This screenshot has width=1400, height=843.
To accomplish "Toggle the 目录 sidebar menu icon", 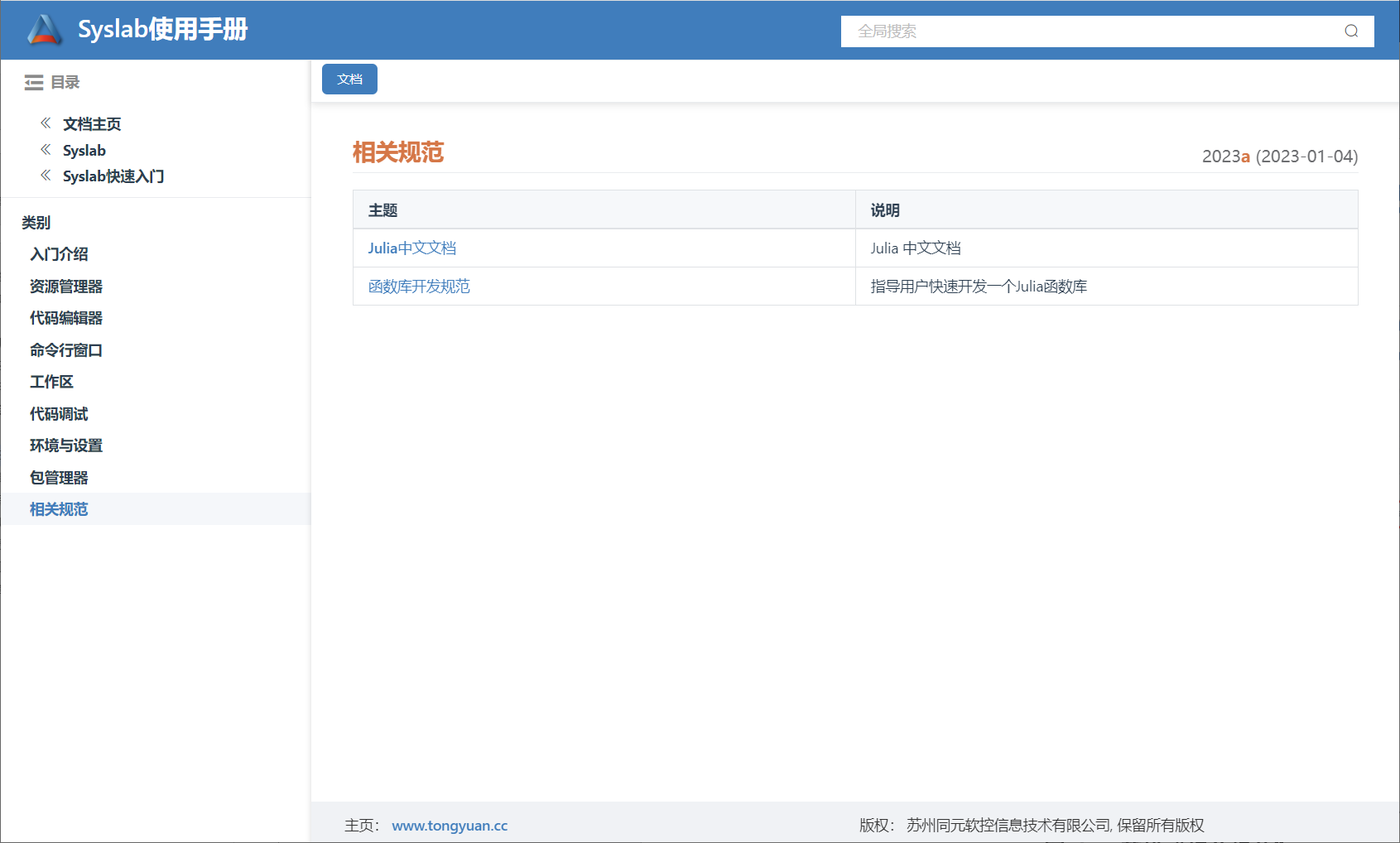I will [34, 82].
